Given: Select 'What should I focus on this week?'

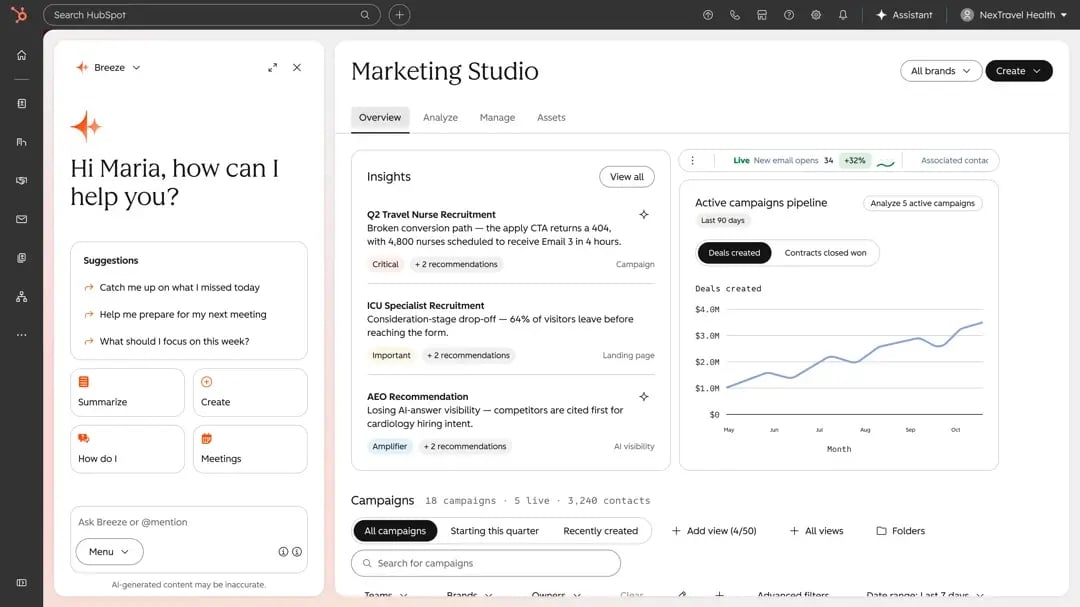Looking at the screenshot, I should pos(166,341).
